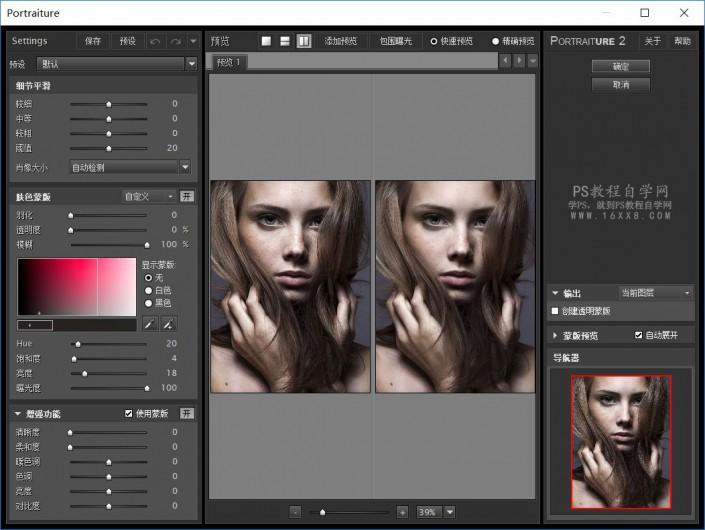Click the undo arrow in Settings header
The width and height of the screenshot is (705, 530).
point(155,41)
